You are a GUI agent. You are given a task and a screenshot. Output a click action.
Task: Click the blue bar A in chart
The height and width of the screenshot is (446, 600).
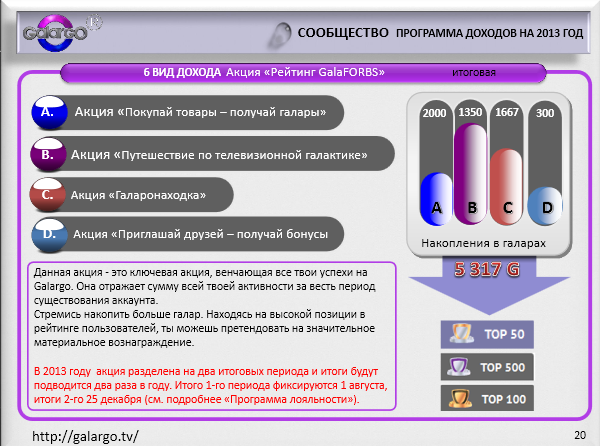(x=436, y=199)
